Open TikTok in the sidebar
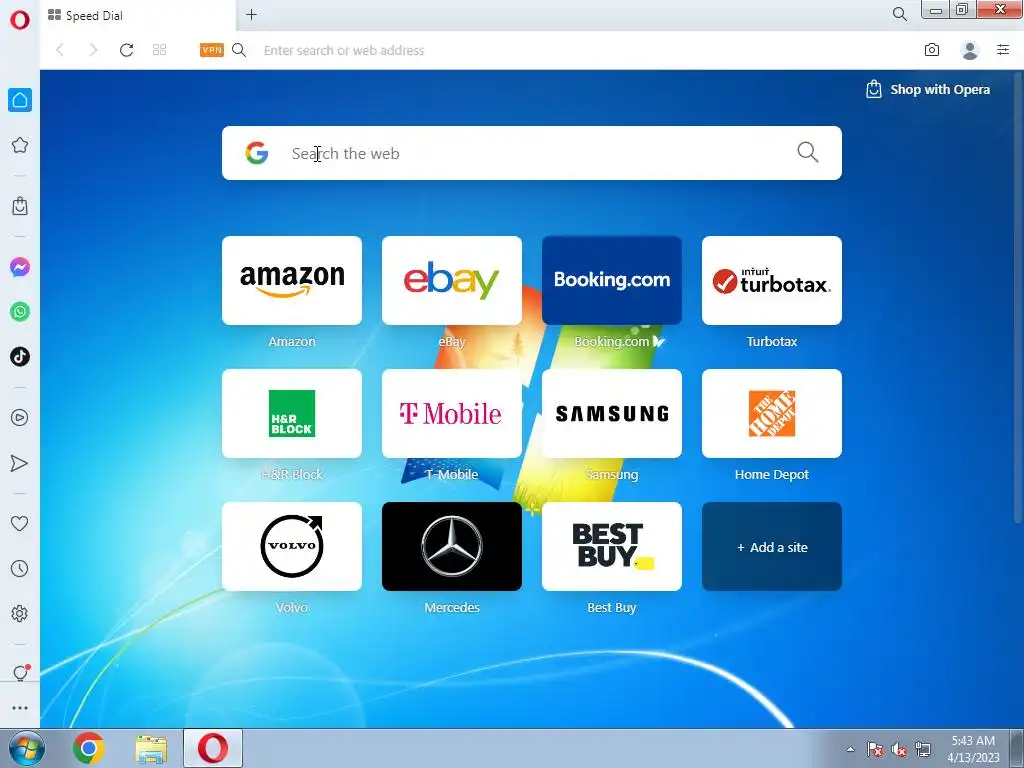 tap(20, 357)
